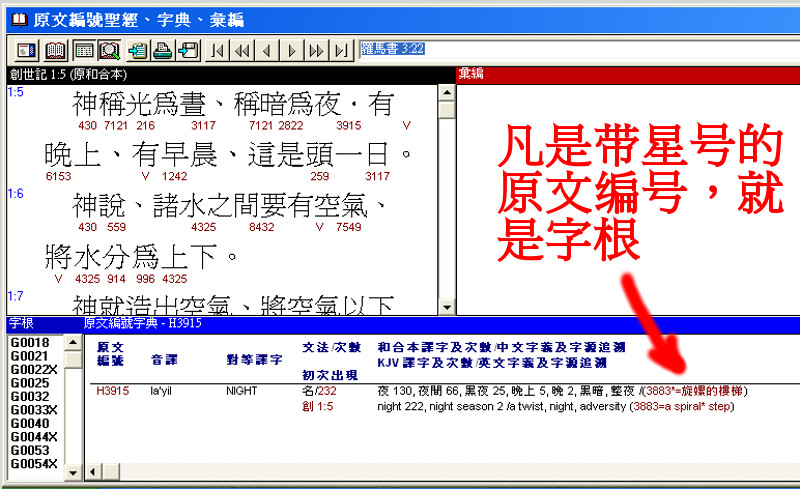Click the 創世記 1:5 (原和合本) header
This screenshot has width=800, height=489.
pyautogui.click(x=68, y=75)
